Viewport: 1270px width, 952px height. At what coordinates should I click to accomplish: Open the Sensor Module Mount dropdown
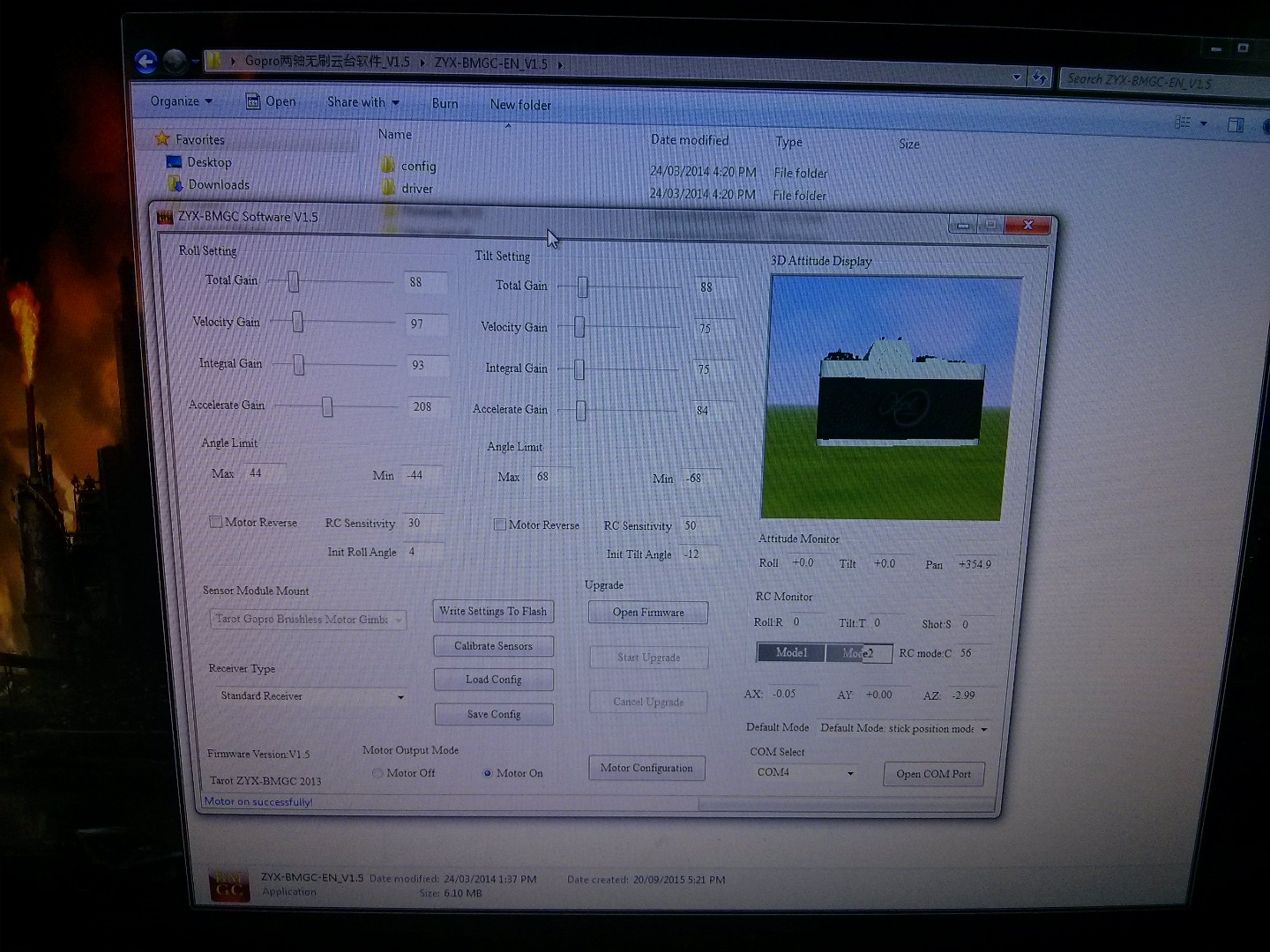(x=308, y=620)
